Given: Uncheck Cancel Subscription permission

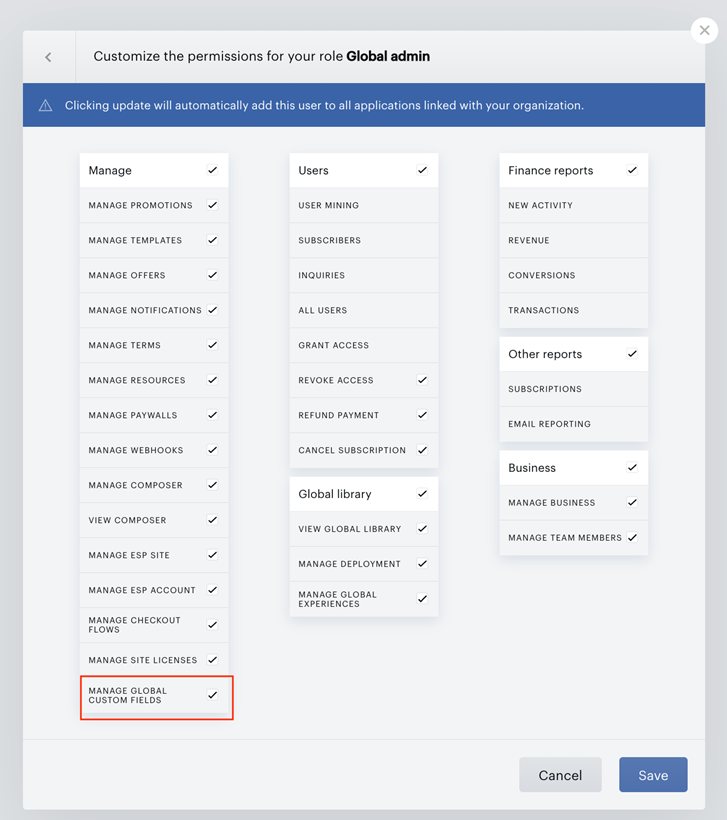Looking at the screenshot, I should 422,450.
